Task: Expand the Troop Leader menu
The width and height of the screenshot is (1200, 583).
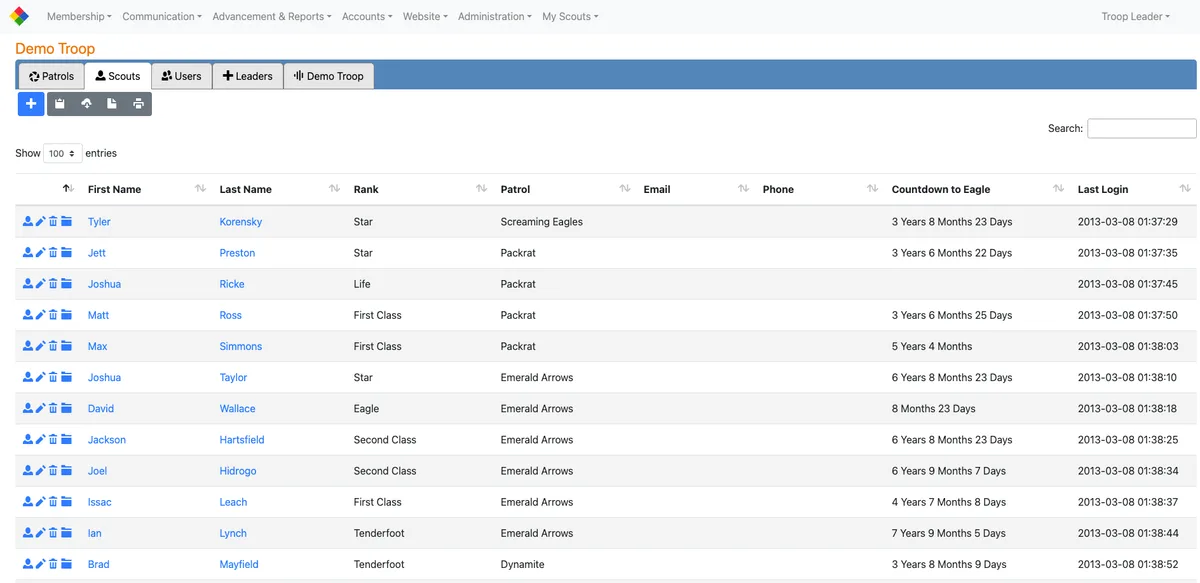Action: click(x=1135, y=16)
